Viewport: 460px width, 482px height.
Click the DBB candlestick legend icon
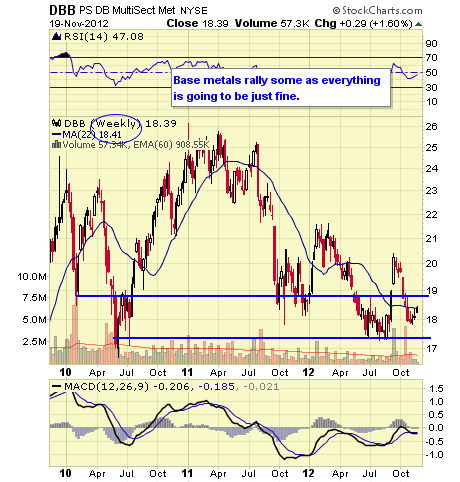56,124
